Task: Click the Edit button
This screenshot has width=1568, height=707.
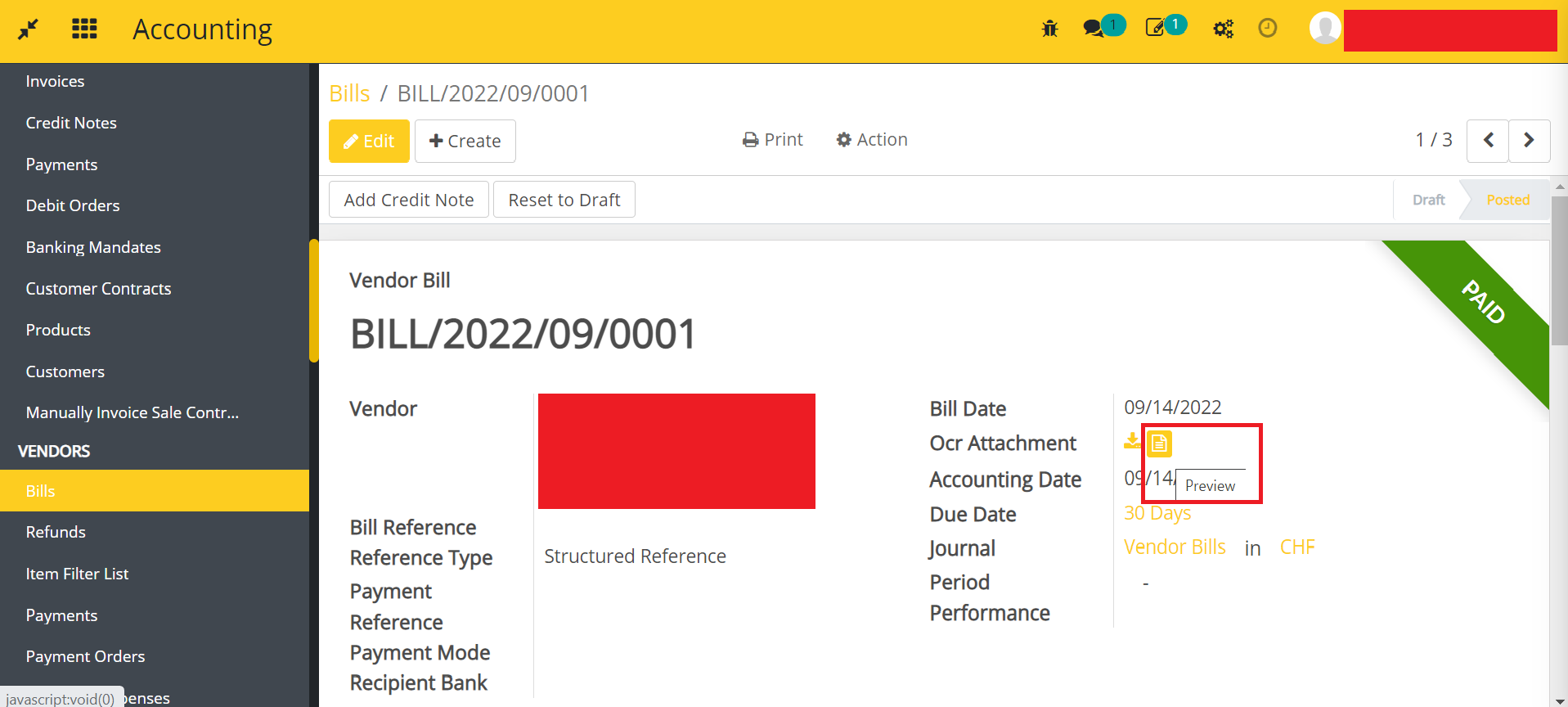Action: pyautogui.click(x=369, y=141)
